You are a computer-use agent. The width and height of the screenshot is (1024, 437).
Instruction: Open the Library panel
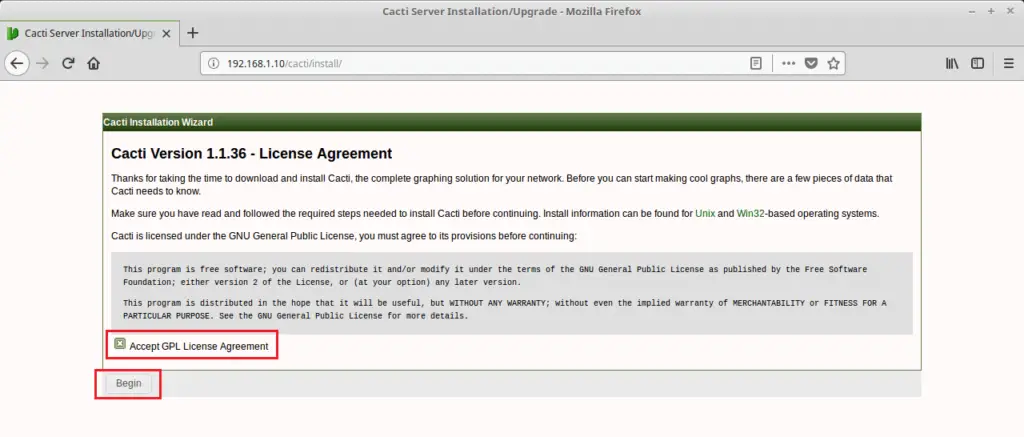pyautogui.click(x=952, y=63)
